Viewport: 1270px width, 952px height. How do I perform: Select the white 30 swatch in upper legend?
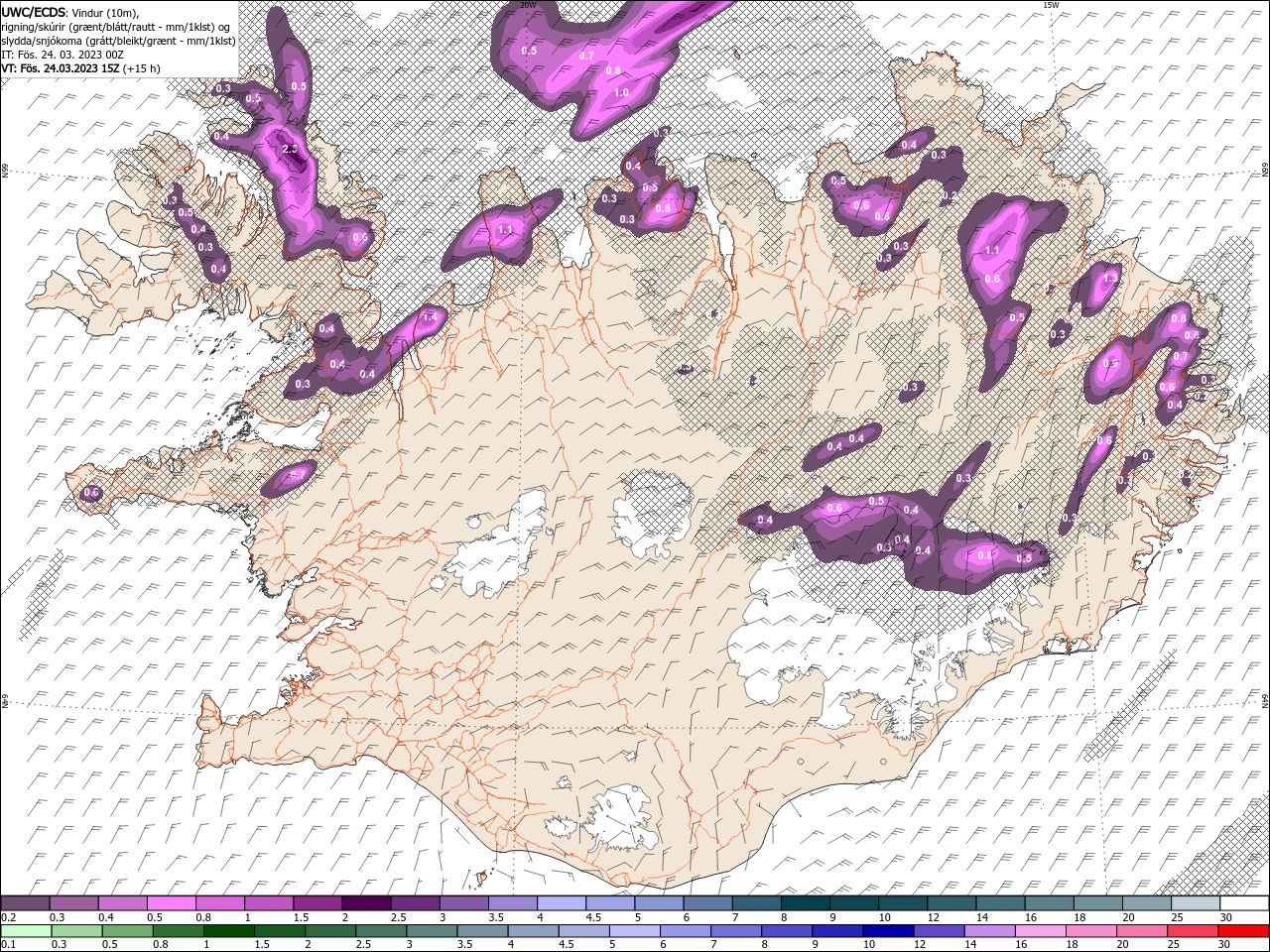pos(1244,903)
